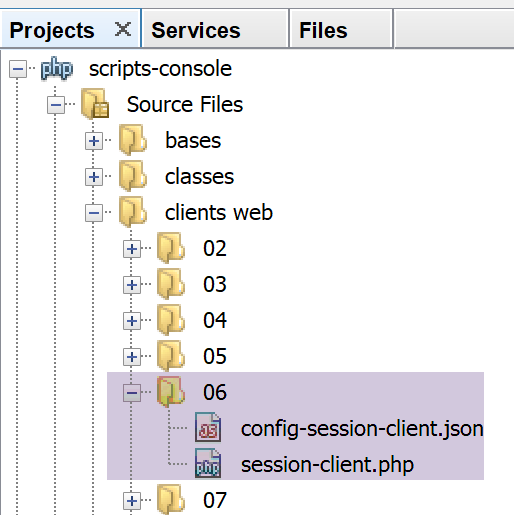Select the session-client.php file name
The width and height of the screenshot is (514, 515).
pos(327,464)
